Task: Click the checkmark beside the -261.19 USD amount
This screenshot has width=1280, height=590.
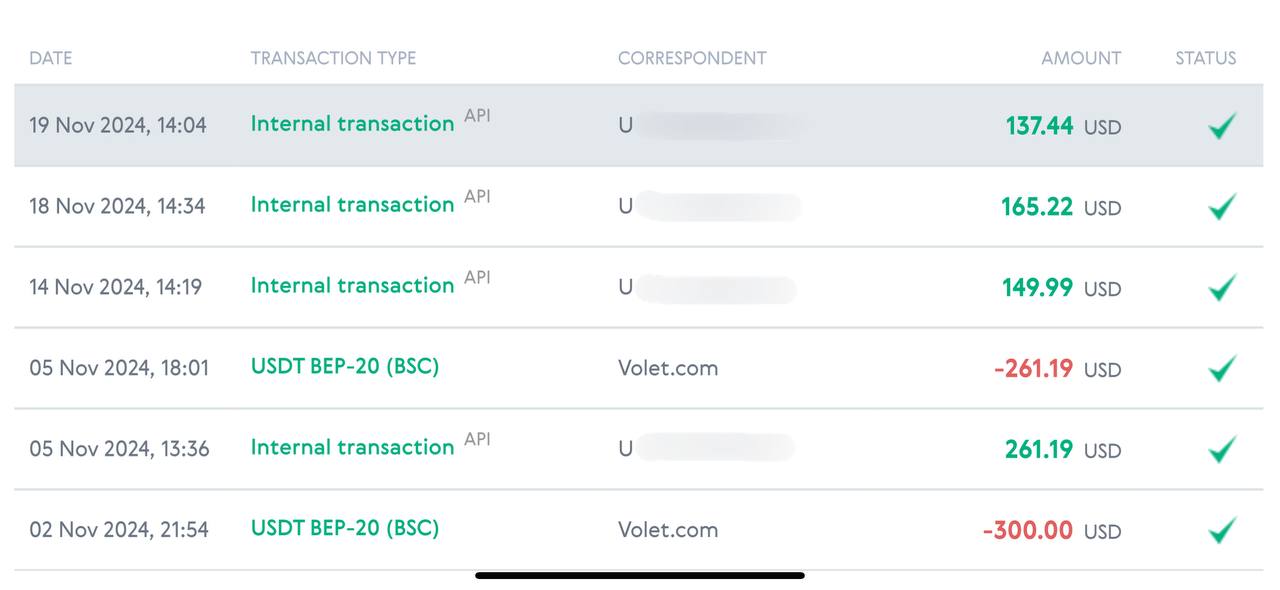Action: point(1221,369)
